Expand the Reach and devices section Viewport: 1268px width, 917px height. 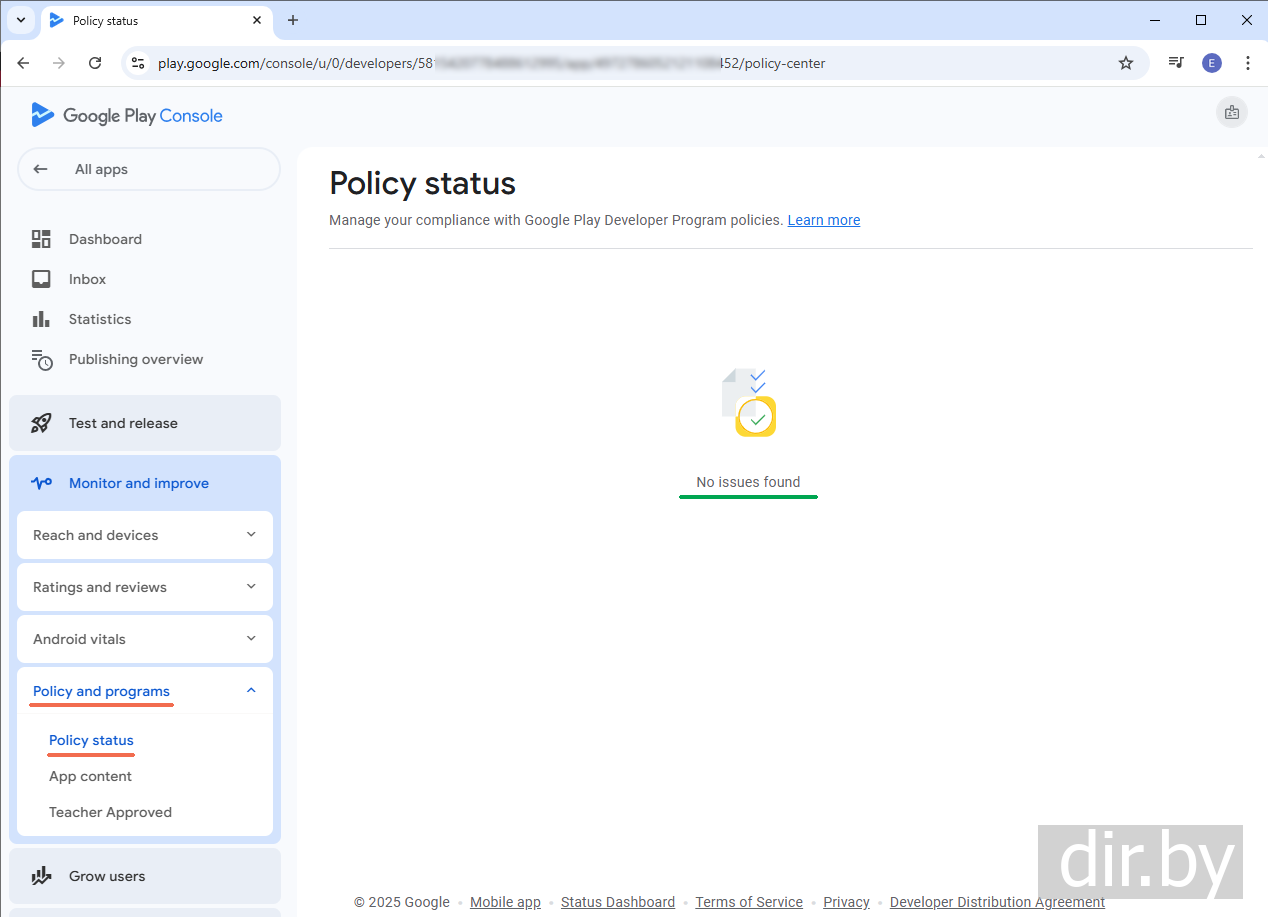tap(145, 535)
